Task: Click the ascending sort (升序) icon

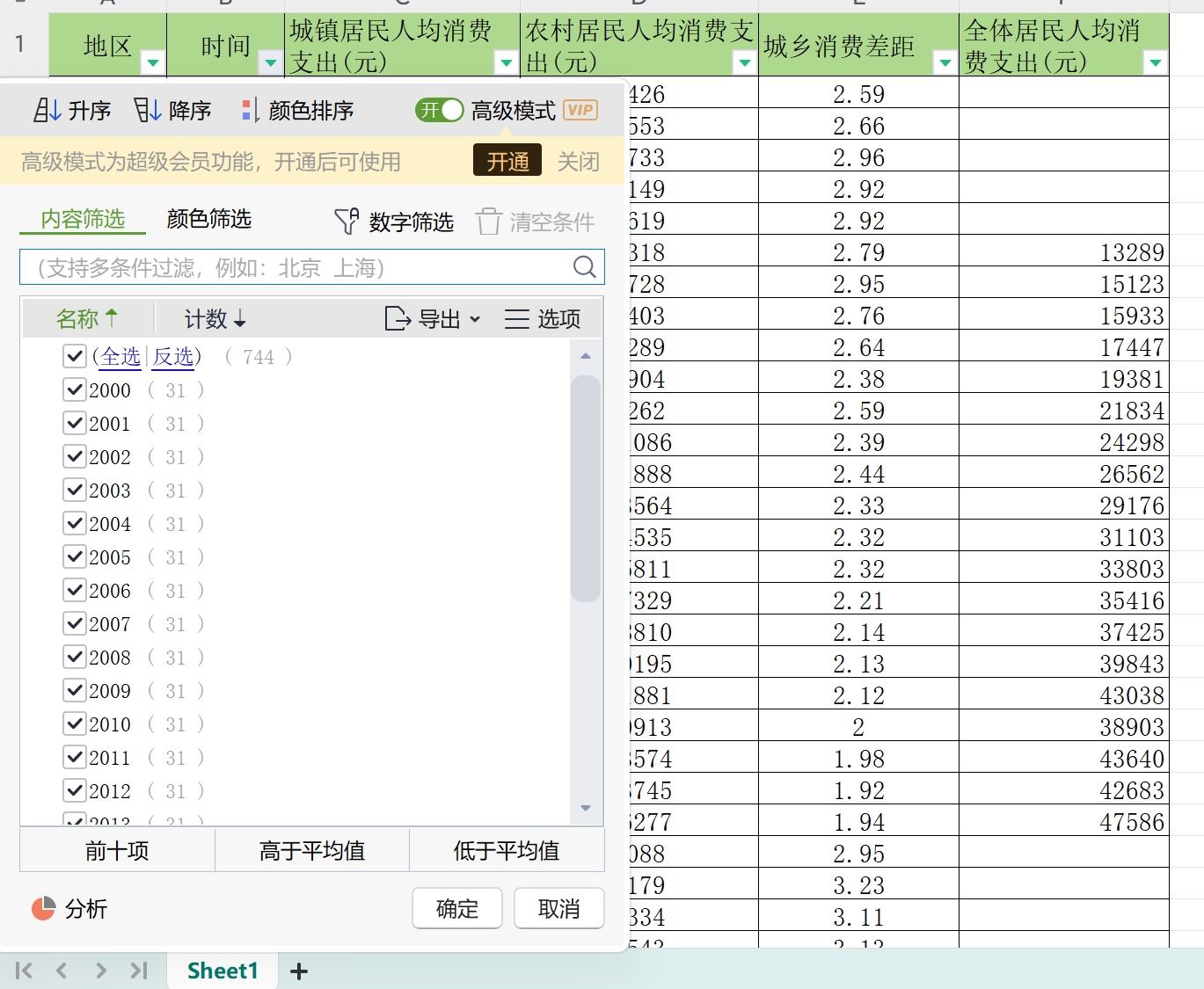Action: (x=47, y=110)
